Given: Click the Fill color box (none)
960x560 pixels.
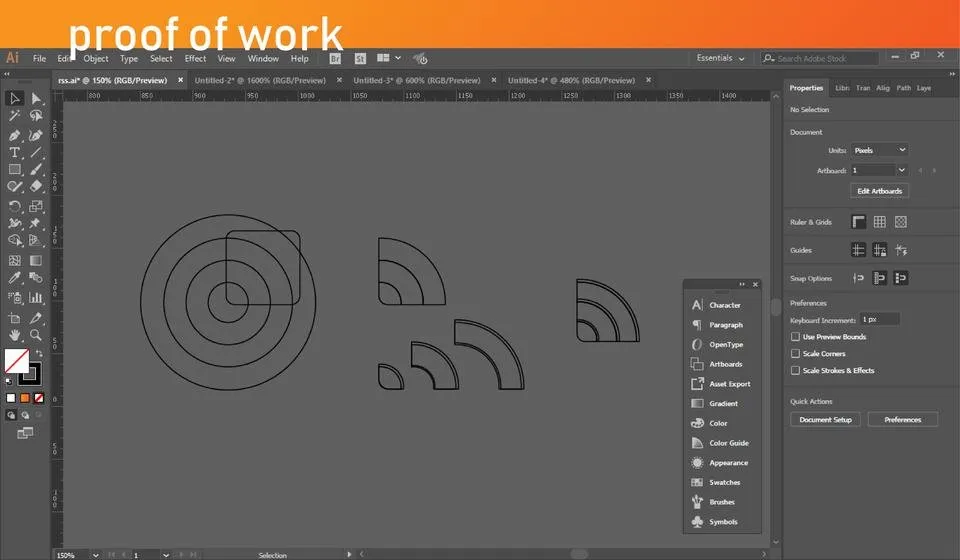Looking at the screenshot, I should click(17, 360).
